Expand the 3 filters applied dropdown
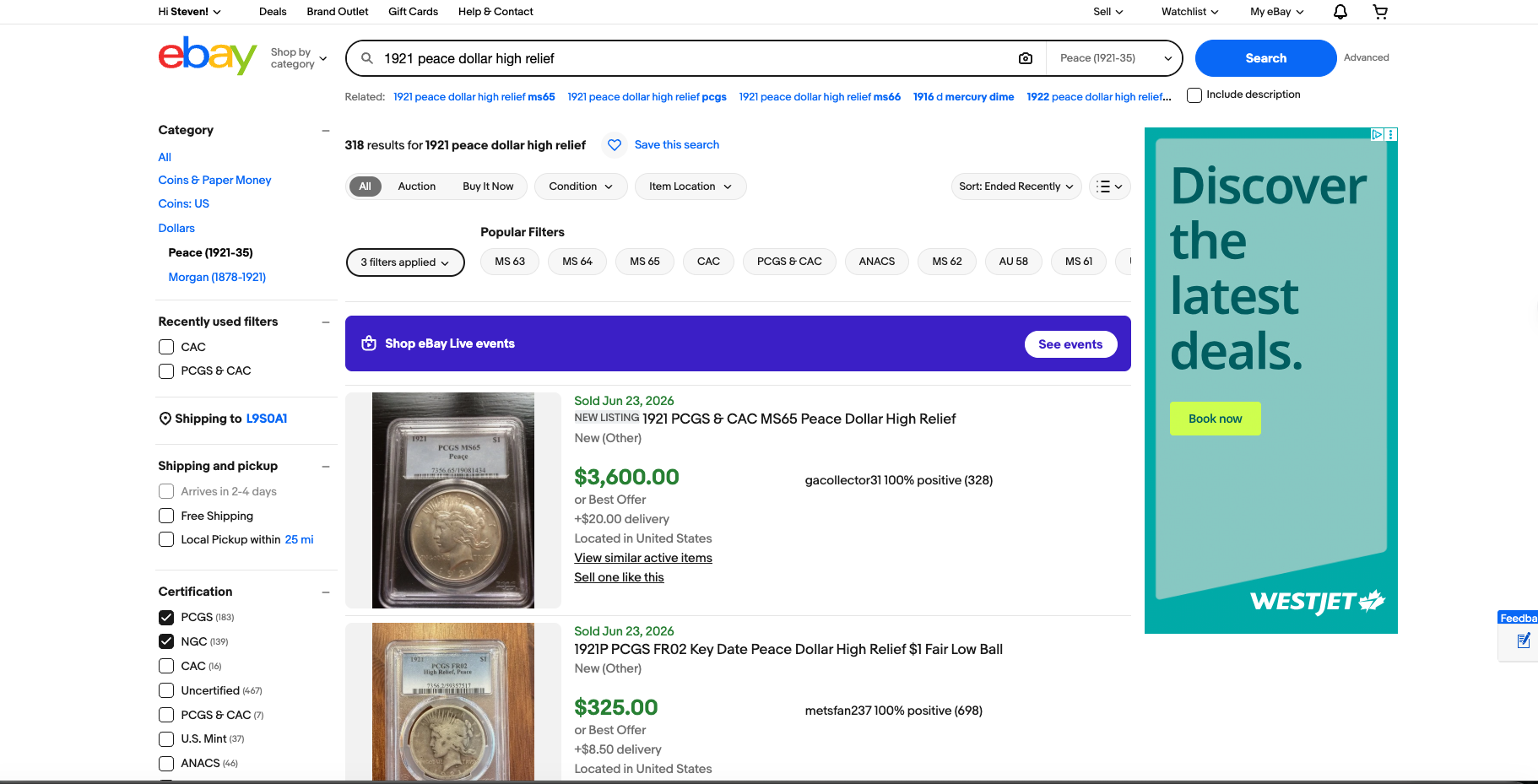 coord(405,262)
